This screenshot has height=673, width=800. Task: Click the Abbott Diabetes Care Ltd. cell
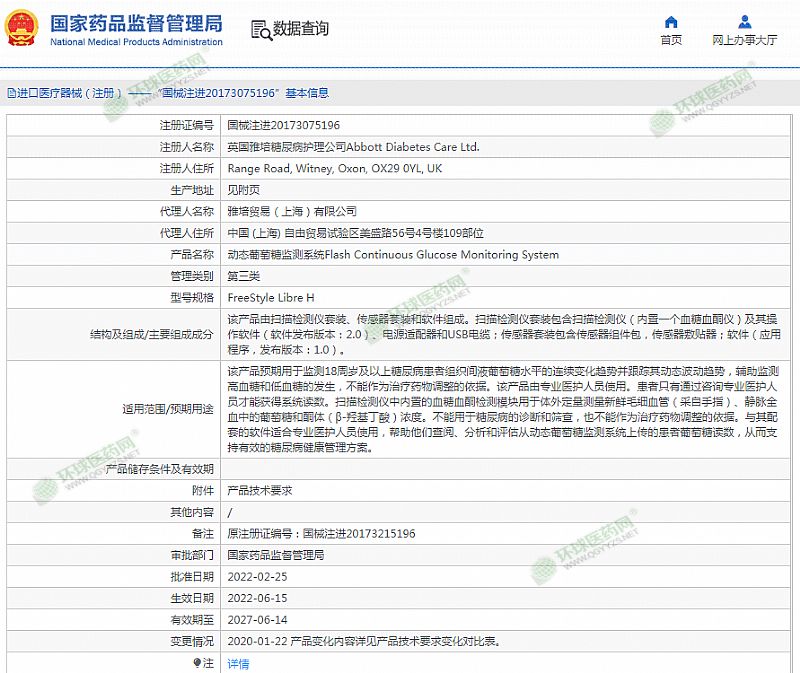353,147
